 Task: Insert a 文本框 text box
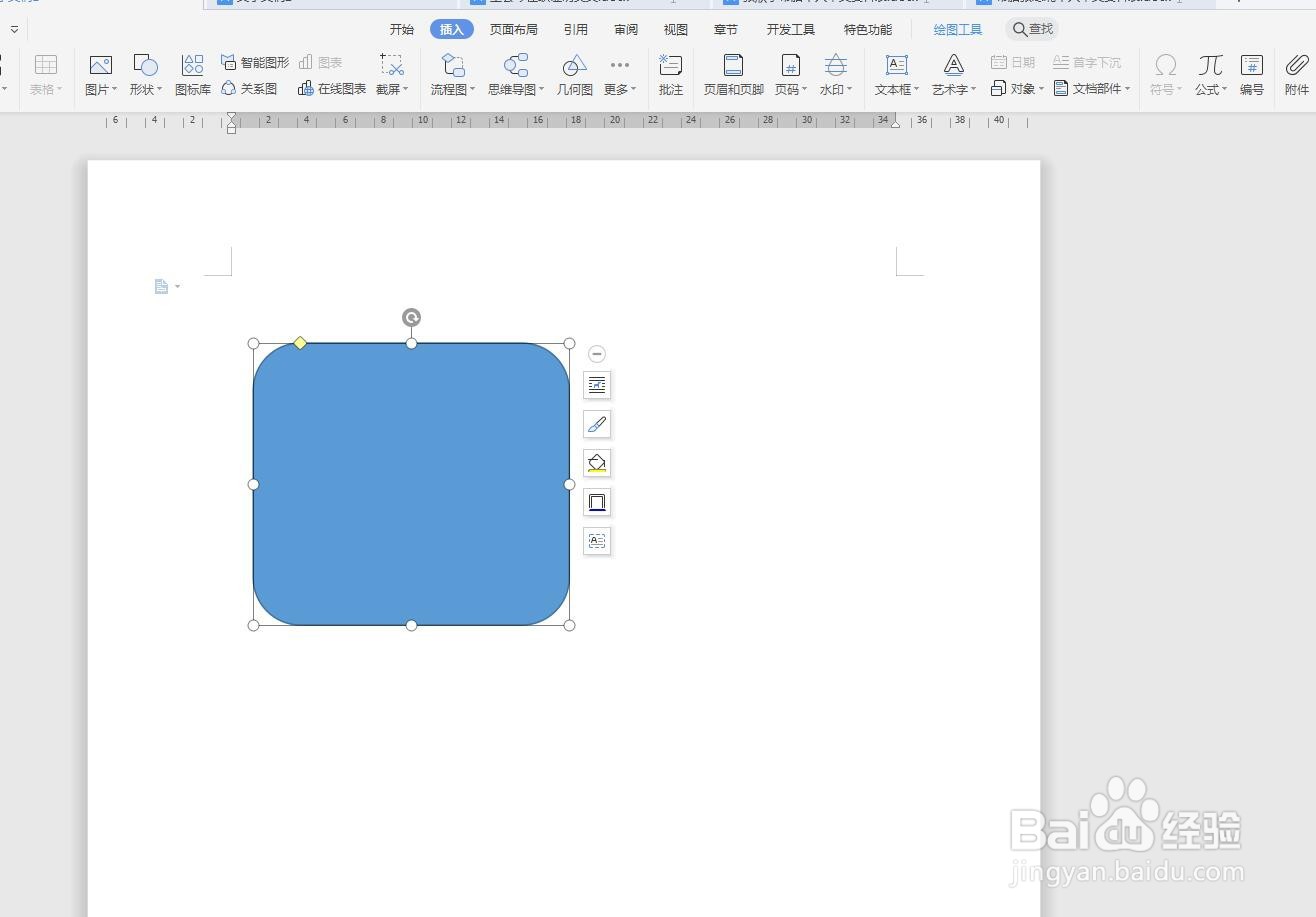click(896, 66)
